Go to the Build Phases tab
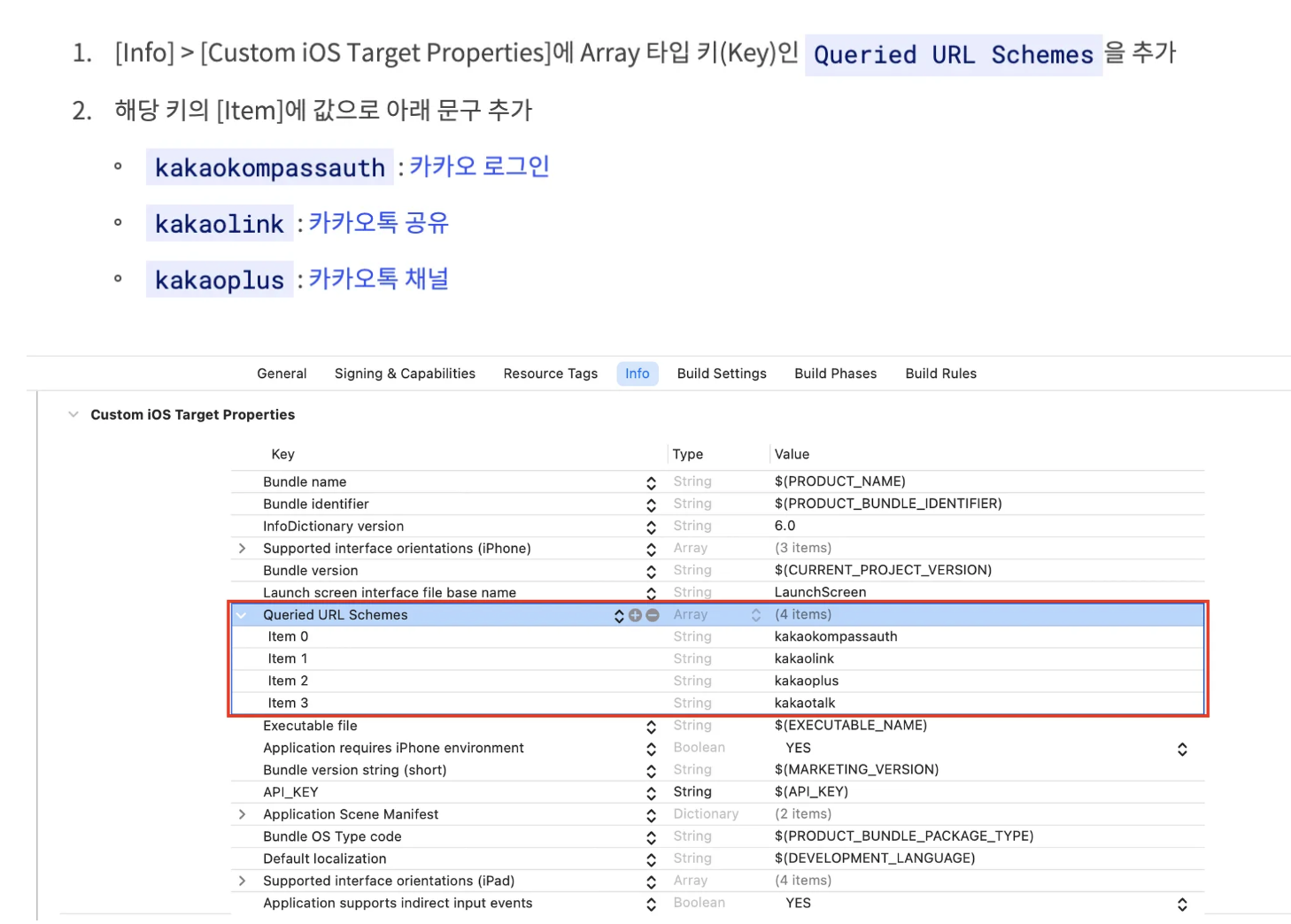Image resolution: width=1291 pixels, height=924 pixels. pyautogui.click(x=836, y=373)
